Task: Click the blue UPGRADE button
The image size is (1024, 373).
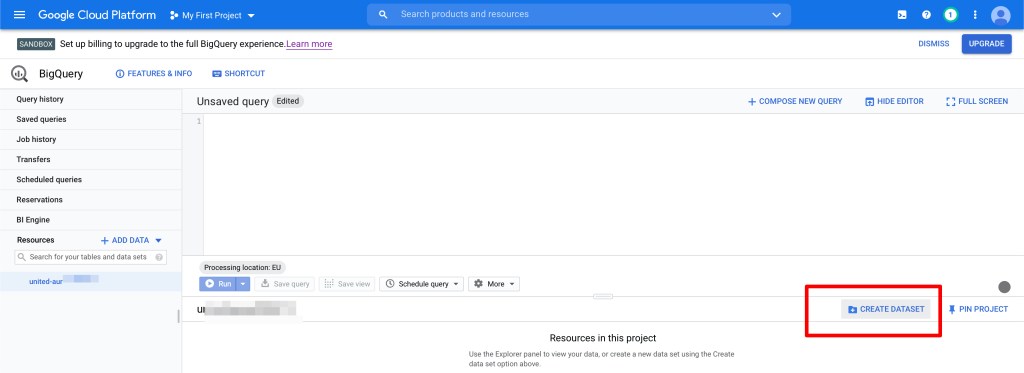Action: click(986, 44)
